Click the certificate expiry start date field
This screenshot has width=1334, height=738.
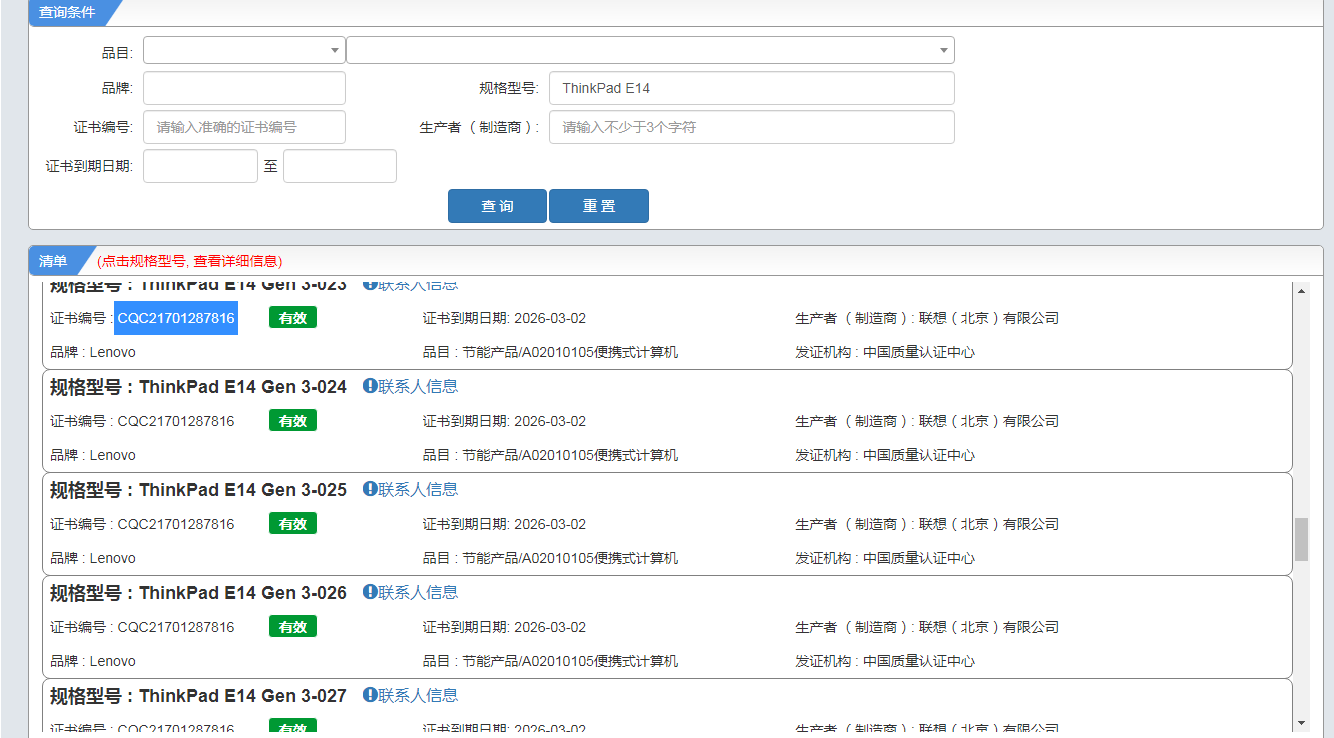pyautogui.click(x=200, y=166)
